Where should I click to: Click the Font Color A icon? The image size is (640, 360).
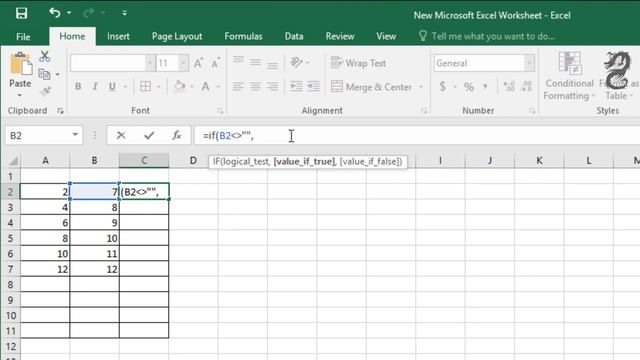[x=205, y=86]
